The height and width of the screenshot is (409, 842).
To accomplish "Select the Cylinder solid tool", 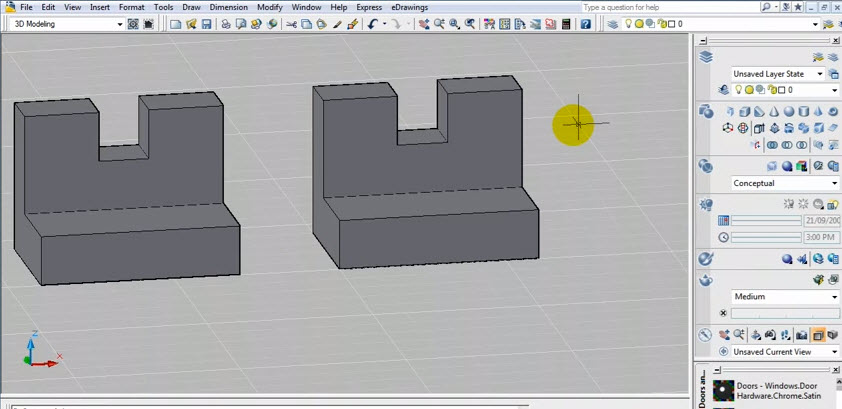I will [804, 112].
